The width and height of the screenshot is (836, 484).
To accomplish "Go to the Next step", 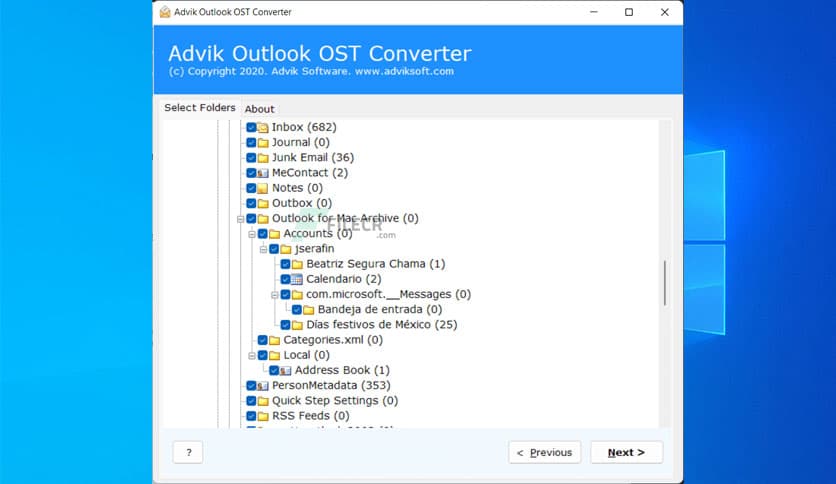I will [x=626, y=453].
